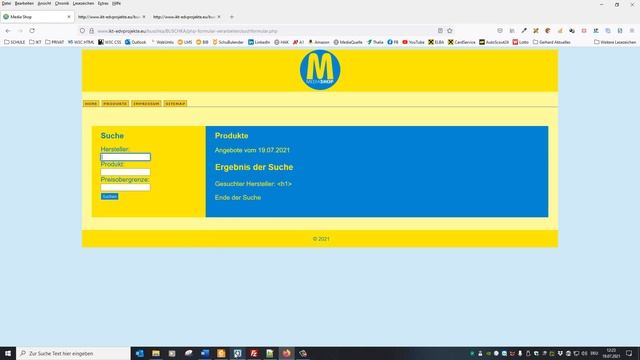The height and width of the screenshot is (360, 640).
Task: Click the Suchen button
Action: 109,196
